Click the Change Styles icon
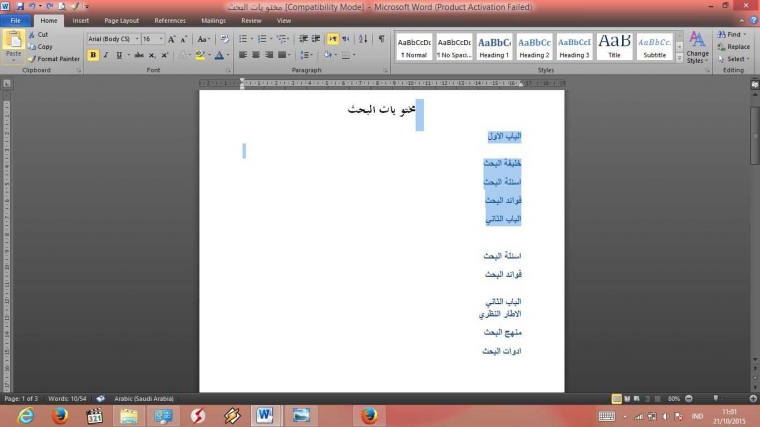This screenshot has height=427, width=760. coord(697,46)
